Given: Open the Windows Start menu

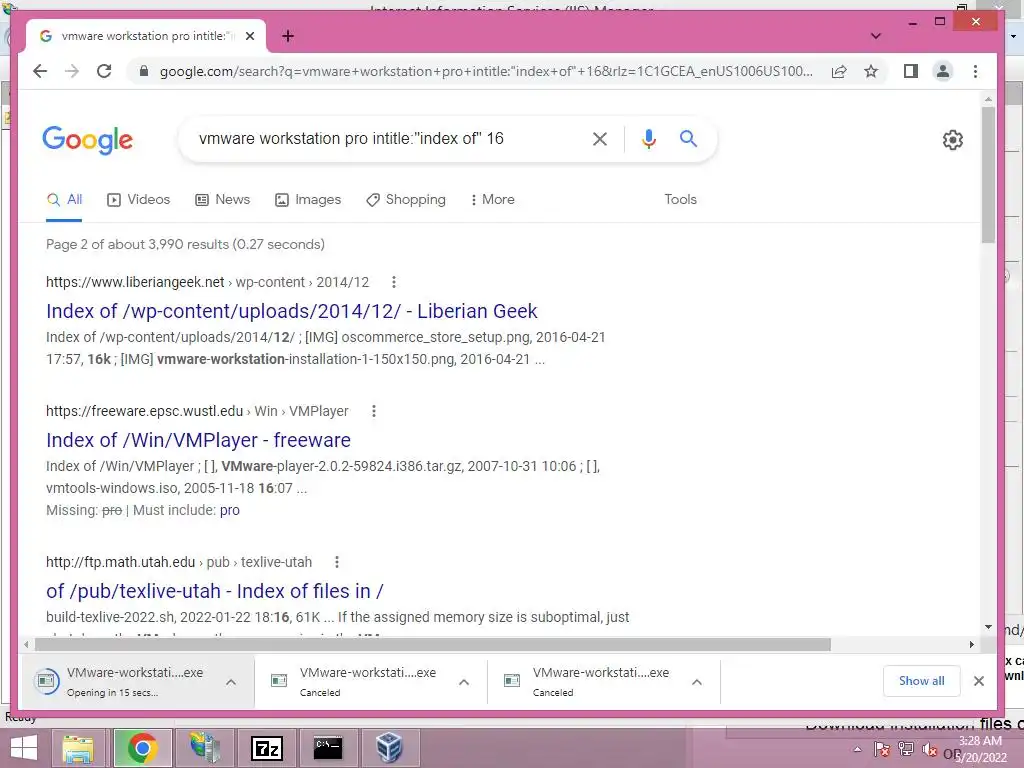Looking at the screenshot, I should (24, 748).
